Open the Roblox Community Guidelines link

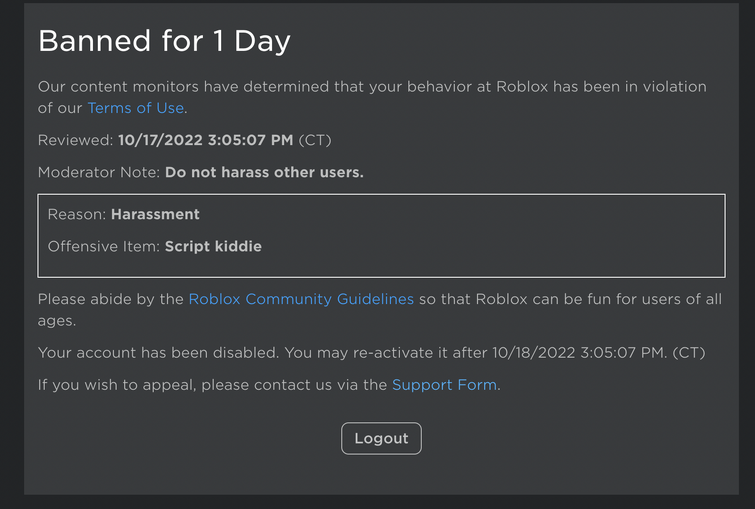pos(300,299)
